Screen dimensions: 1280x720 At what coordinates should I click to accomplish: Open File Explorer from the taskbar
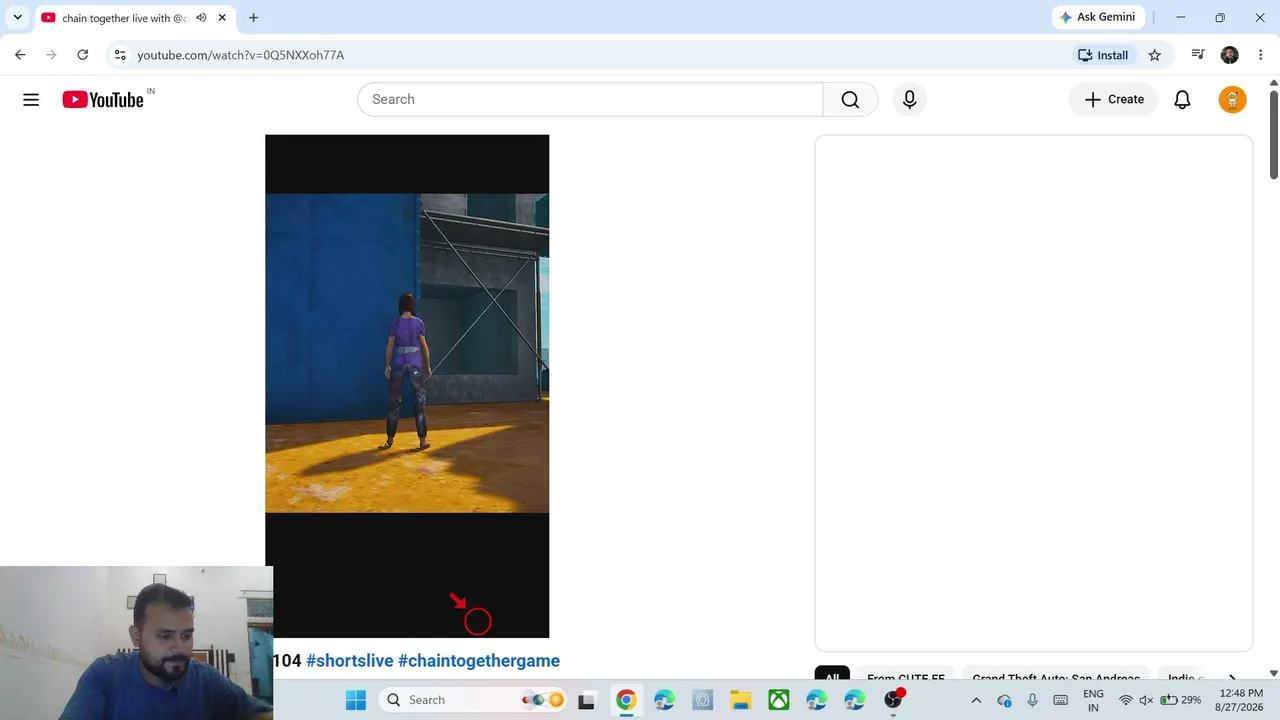point(740,700)
